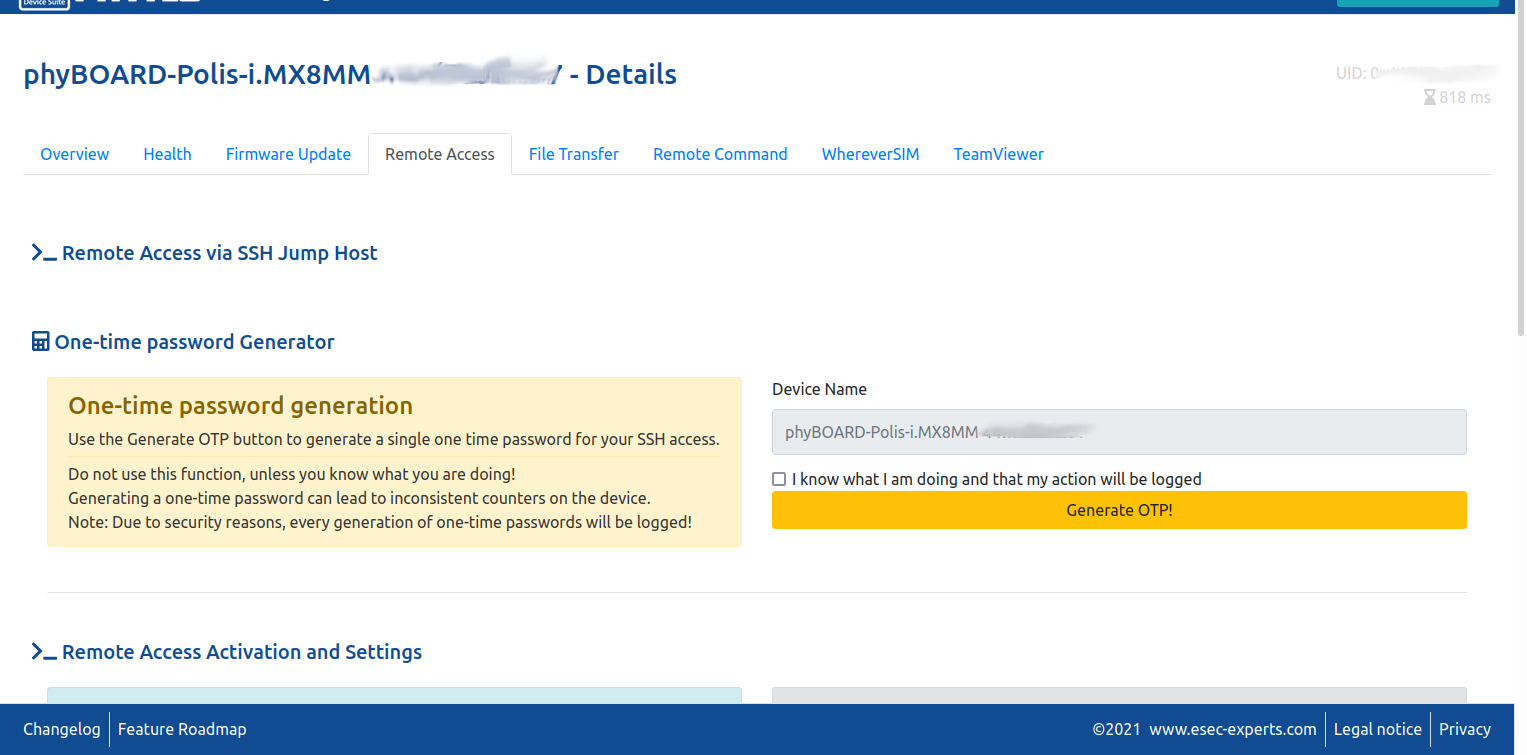Click the 'Remote Access Activation and Settings' heading
The height and width of the screenshot is (755, 1527).
pyautogui.click(x=242, y=652)
